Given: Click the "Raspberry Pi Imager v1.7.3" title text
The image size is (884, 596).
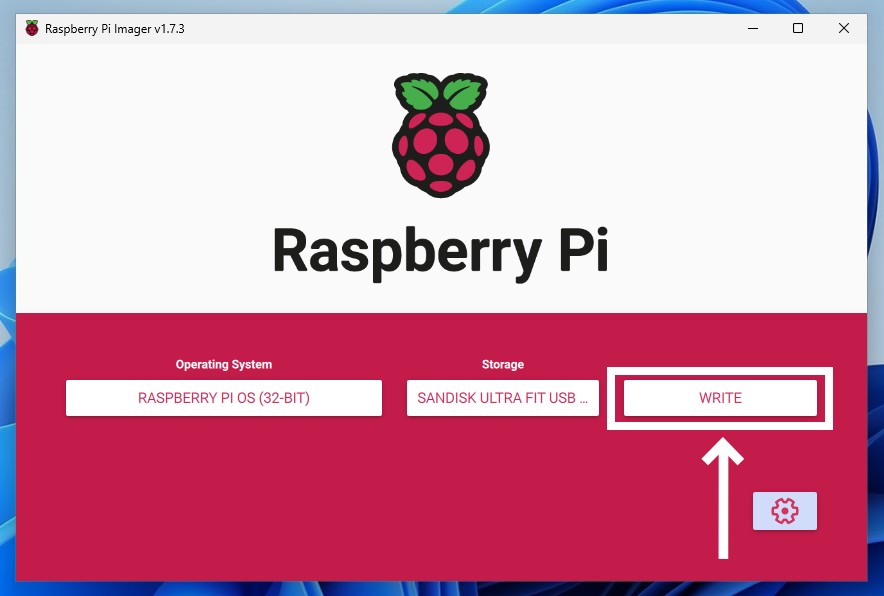Looking at the screenshot, I should point(114,29).
